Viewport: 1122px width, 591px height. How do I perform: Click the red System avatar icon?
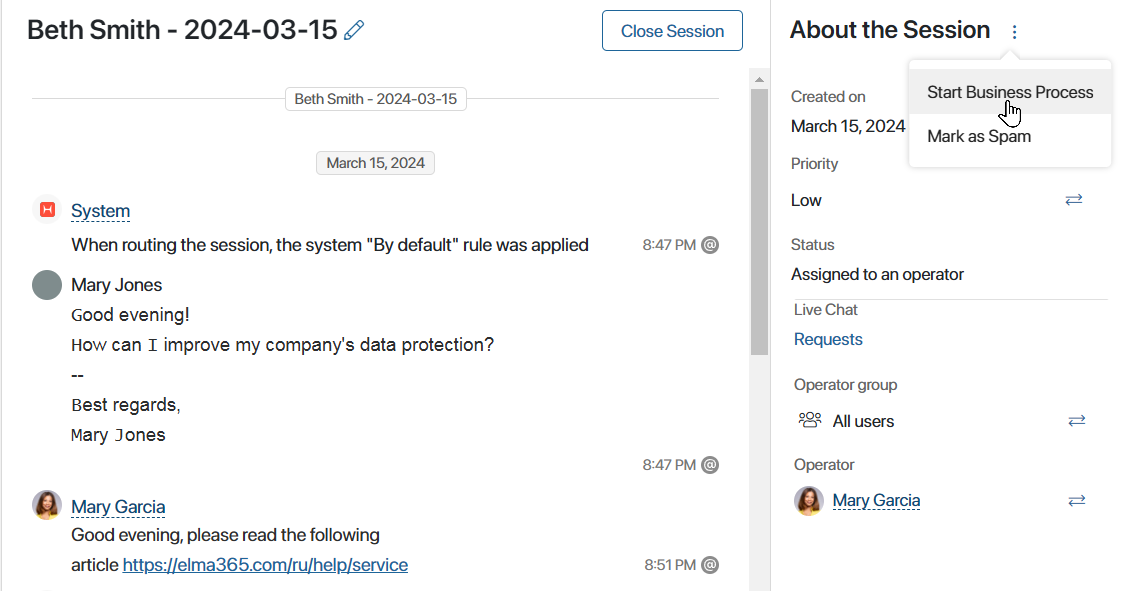[47, 210]
